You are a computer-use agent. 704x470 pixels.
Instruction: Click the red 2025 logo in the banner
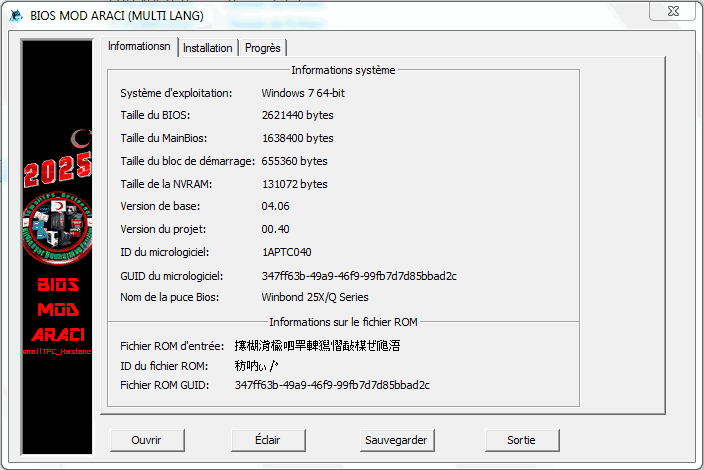57,172
